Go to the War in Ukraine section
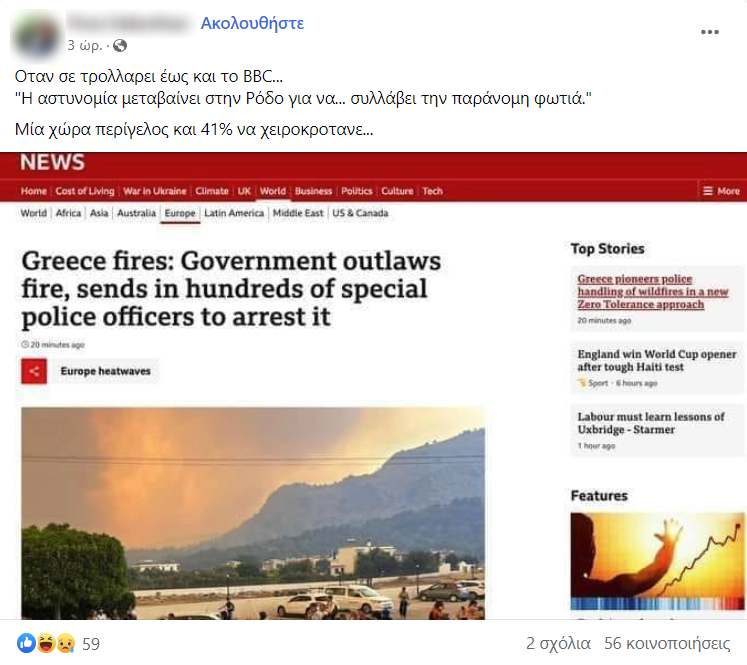The image size is (747, 665). click(154, 191)
